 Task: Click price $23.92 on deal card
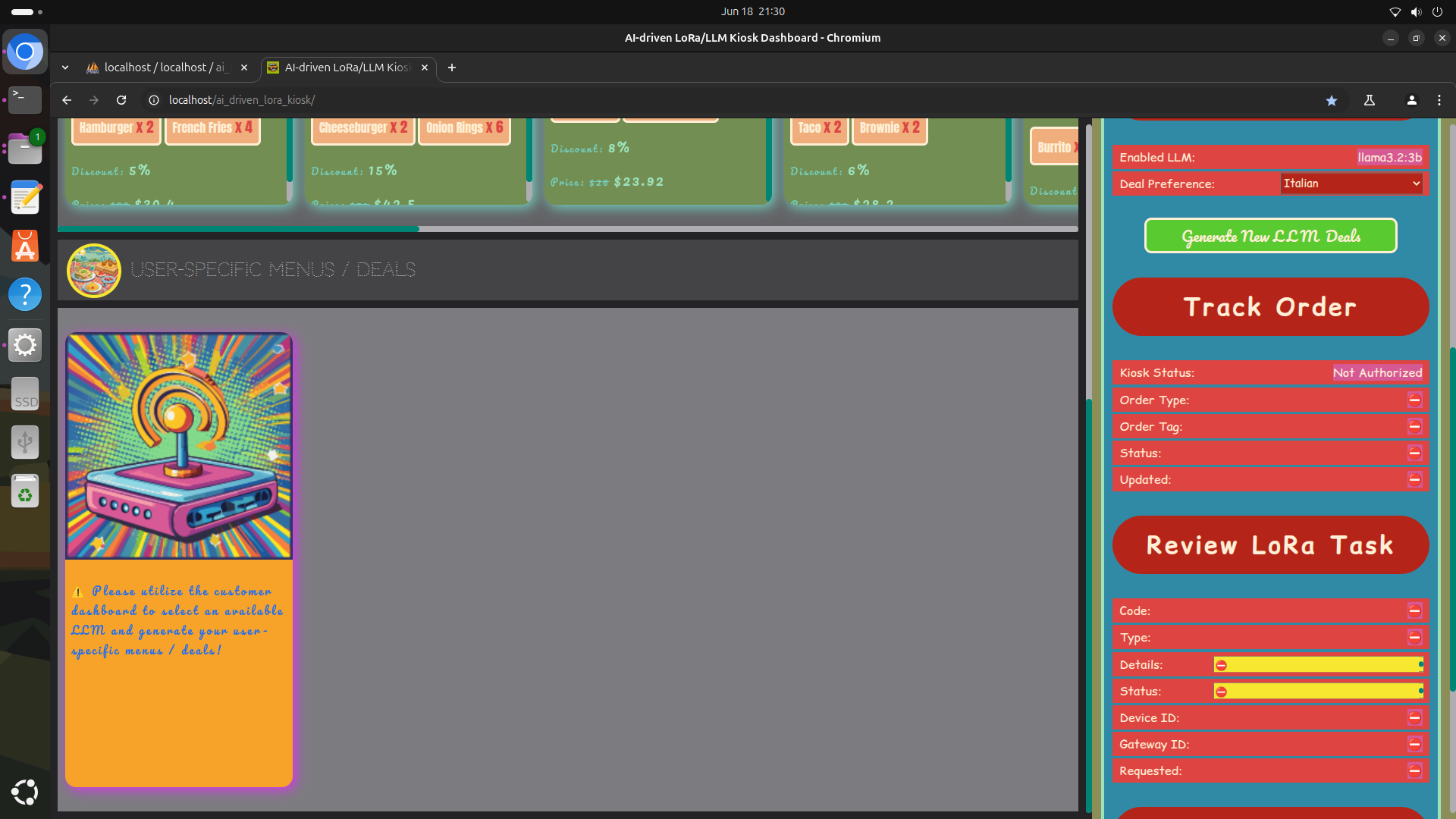click(x=639, y=182)
